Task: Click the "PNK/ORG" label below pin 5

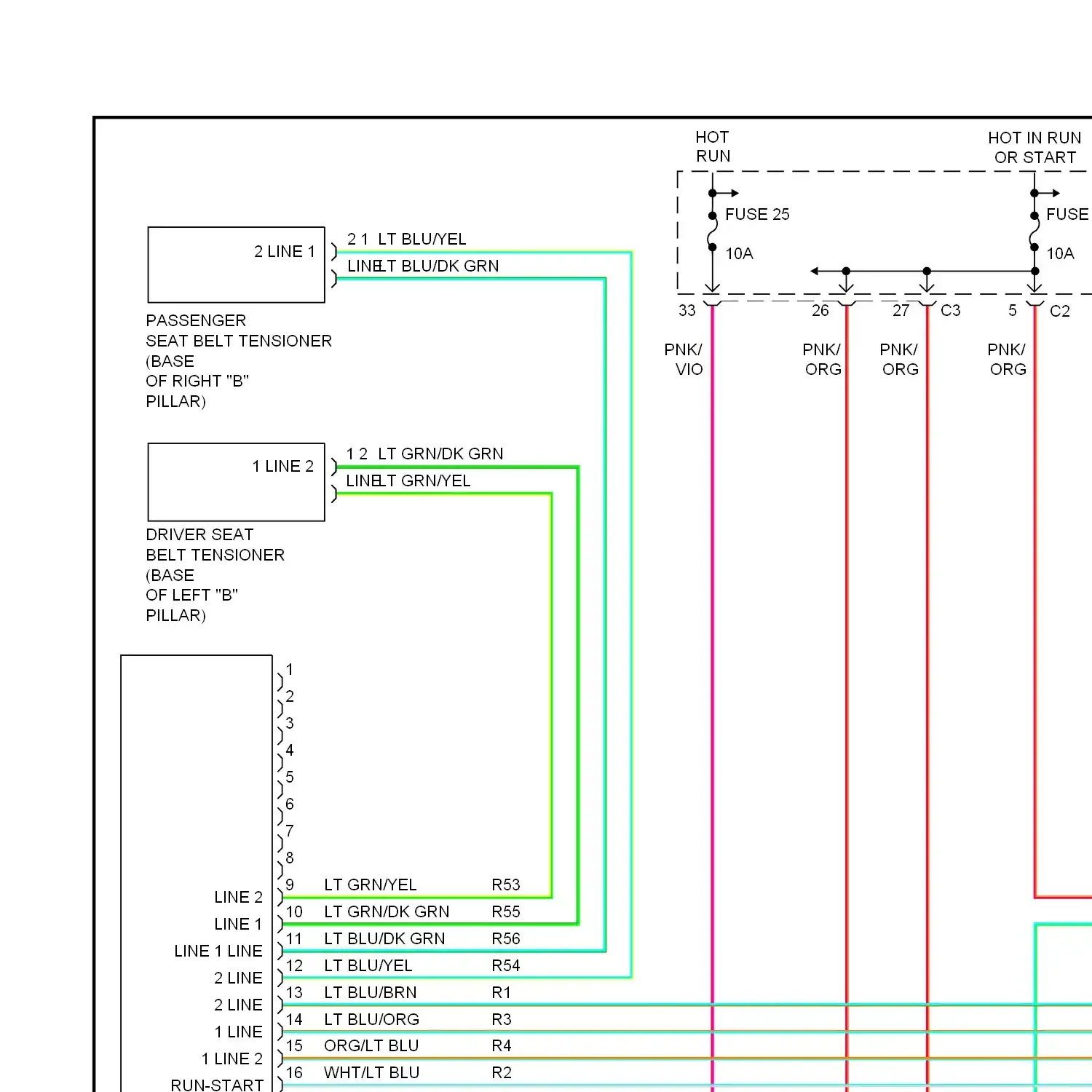Action: click(1007, 359)
